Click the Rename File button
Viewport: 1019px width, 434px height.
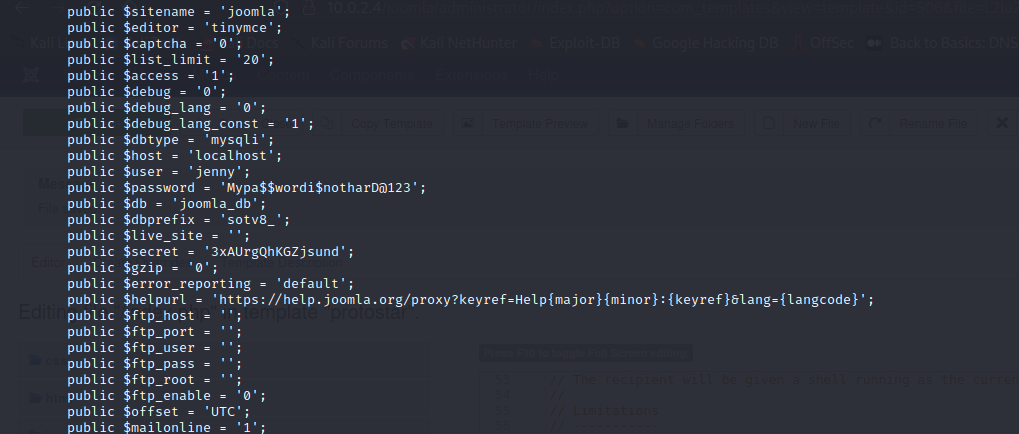[x=920, y=123]
